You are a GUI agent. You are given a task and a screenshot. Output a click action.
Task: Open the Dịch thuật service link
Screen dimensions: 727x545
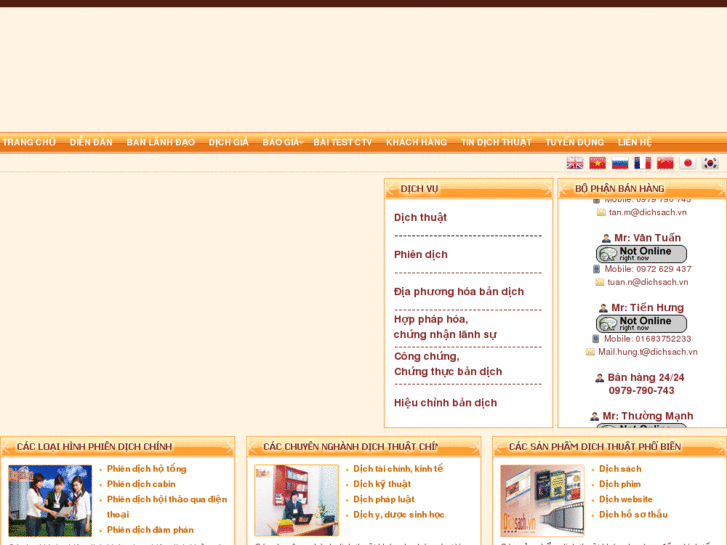[x=421, y=218]
